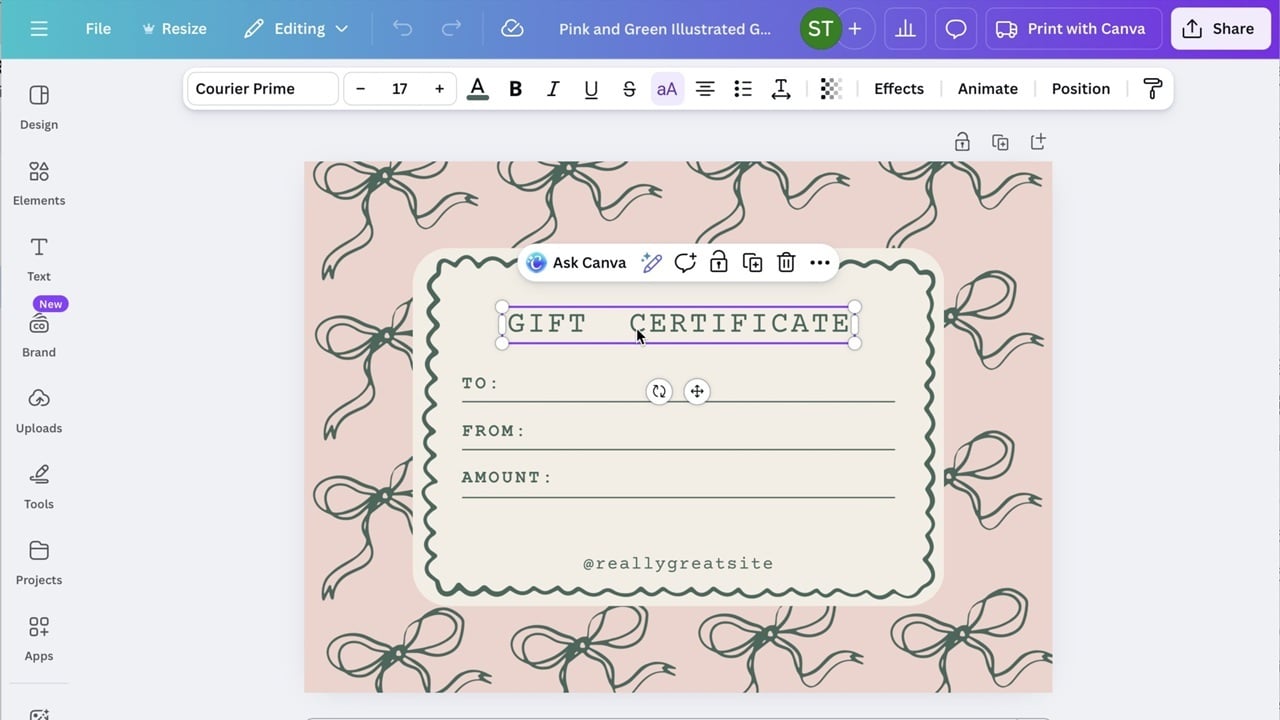Select the FROM: label text

494,431
